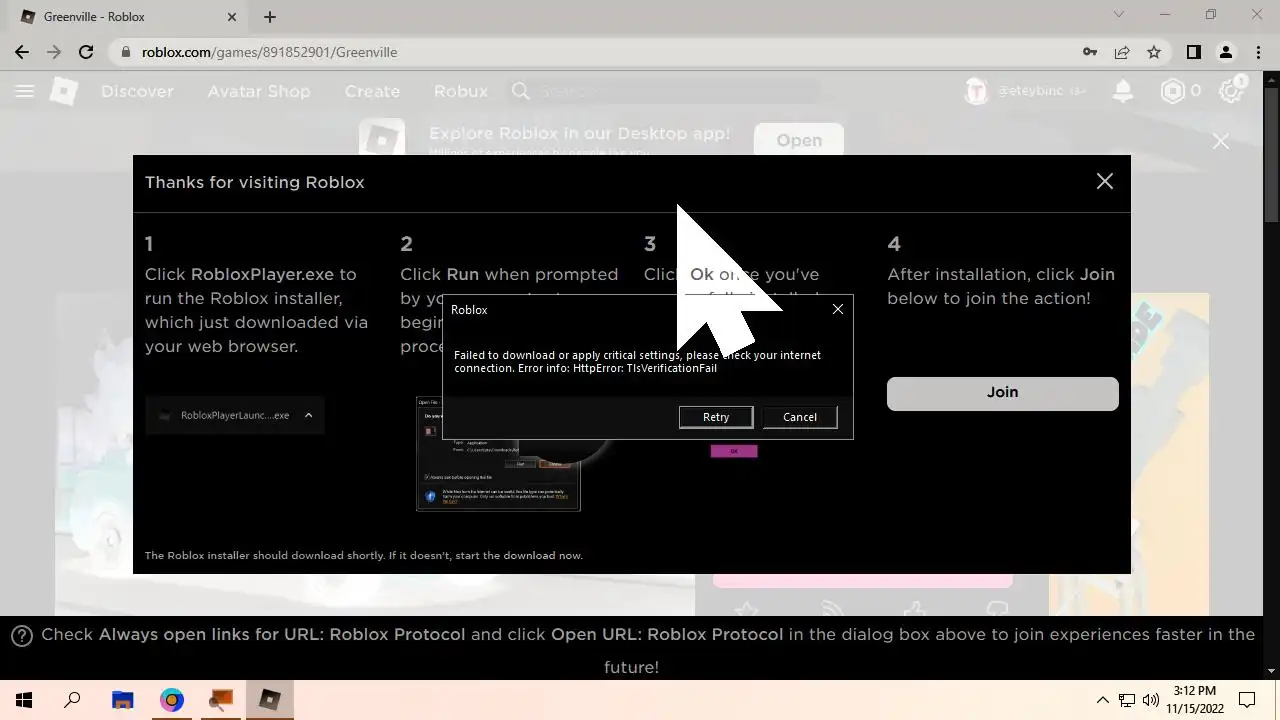Open File Explorer from the taskbar
The height and width of the screenshot is (720, 1280).
122,700
